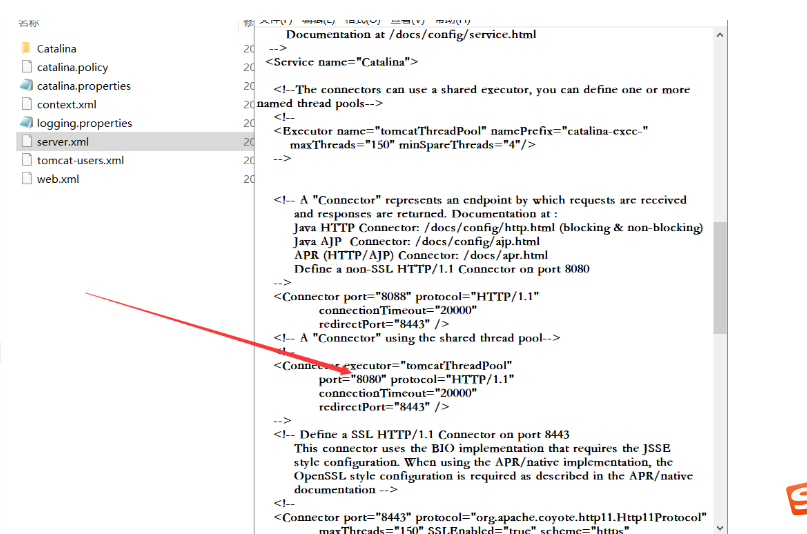
Task: Click the Executor name="tomcatThreadPool" line
Action: [x=461, y=131]
